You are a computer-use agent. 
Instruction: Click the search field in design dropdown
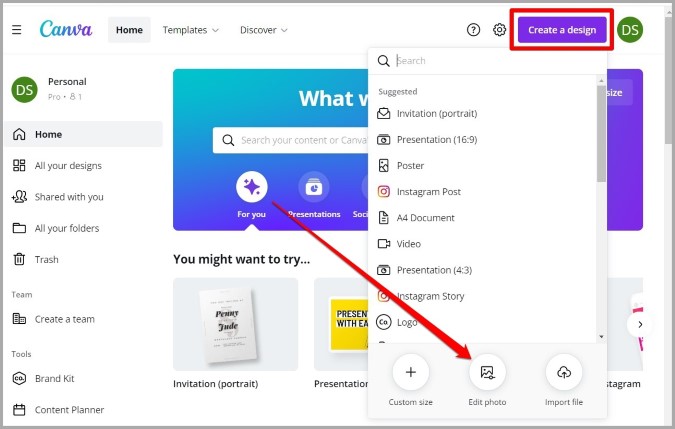(x=487, y=61)
